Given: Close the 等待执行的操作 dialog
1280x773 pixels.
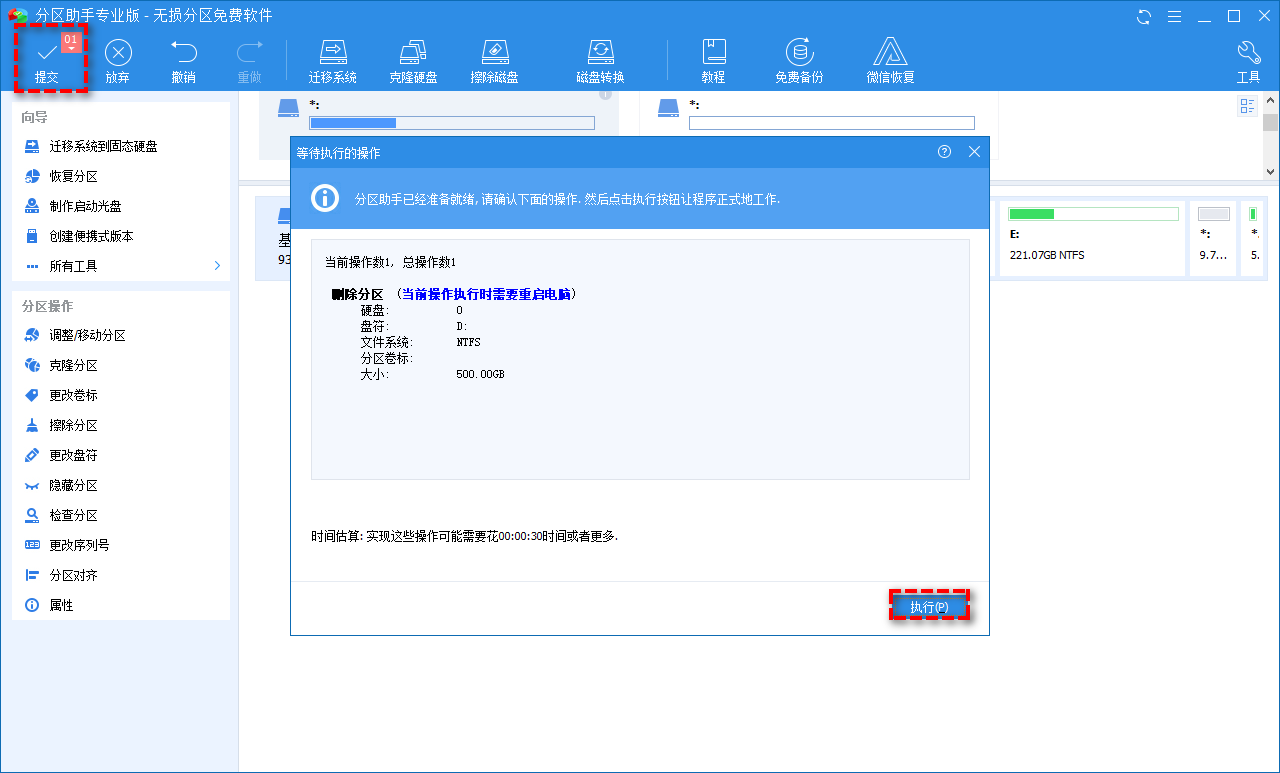Looking at the screenshot, I should 974,152.
